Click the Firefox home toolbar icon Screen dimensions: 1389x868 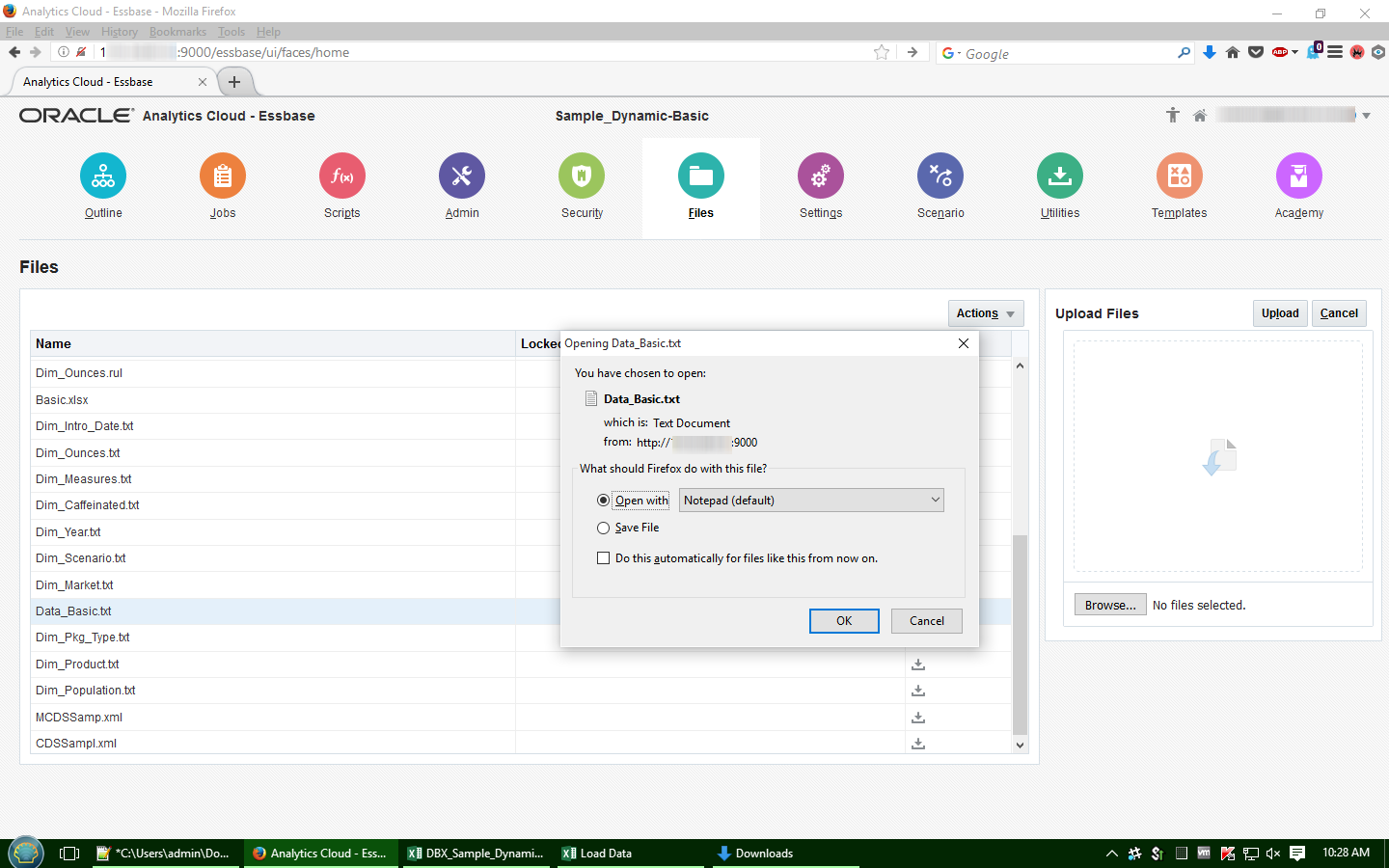1233,52
